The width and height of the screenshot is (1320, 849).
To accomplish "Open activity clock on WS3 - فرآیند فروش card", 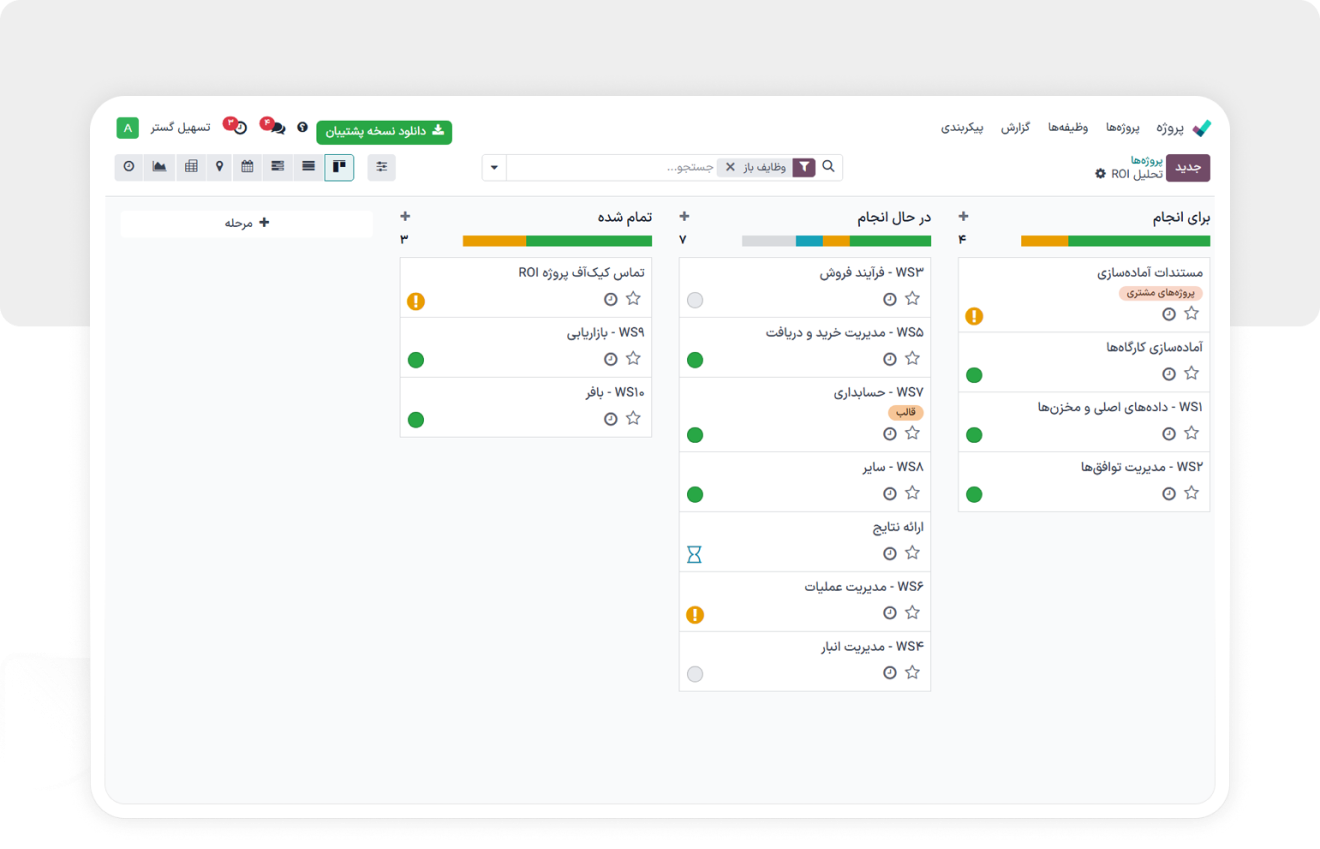I will pos(889,299).
